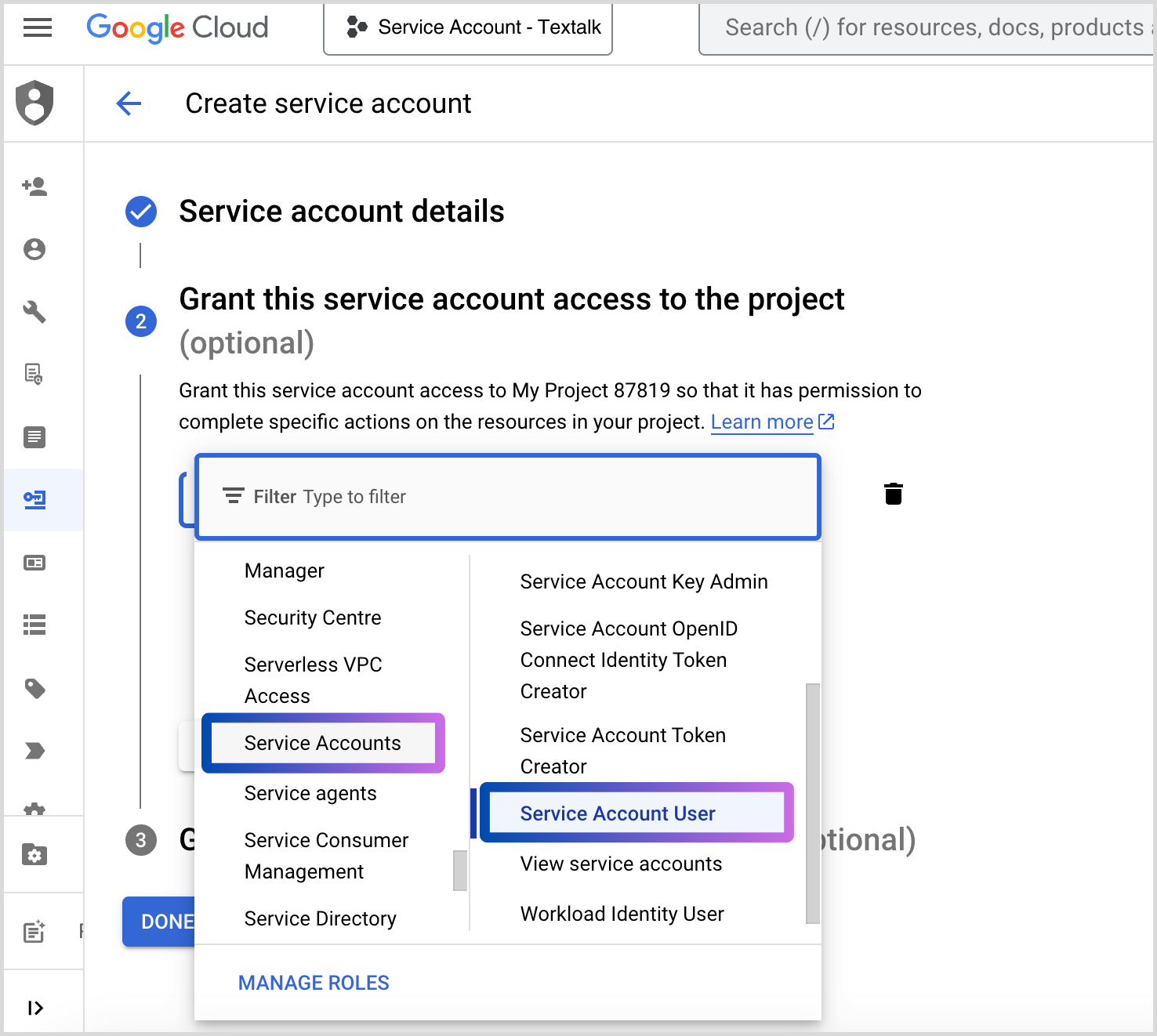Click the back arrow next to Create service account
This screenshot has width=1157, height=1036.
point(129,103)
